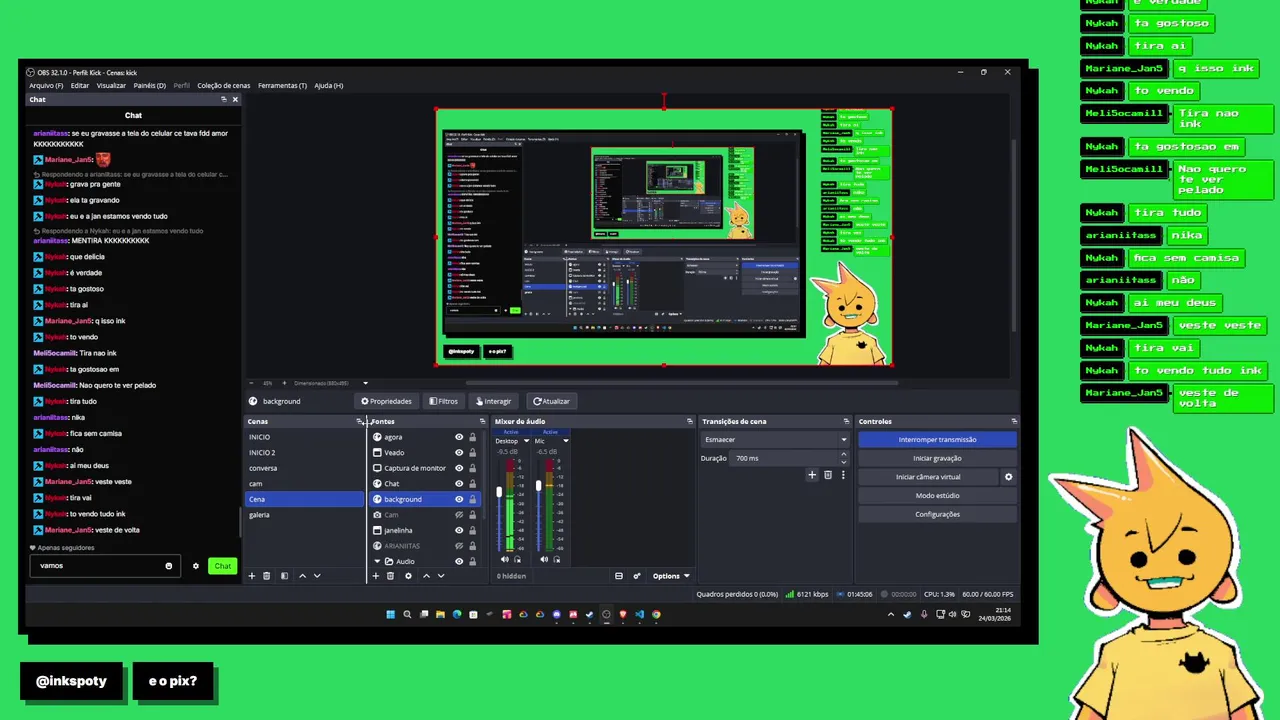Open the preview scaling dropdown
Image resolution: width=1280 pixels, height=720 pixels.
pos(365,383)
